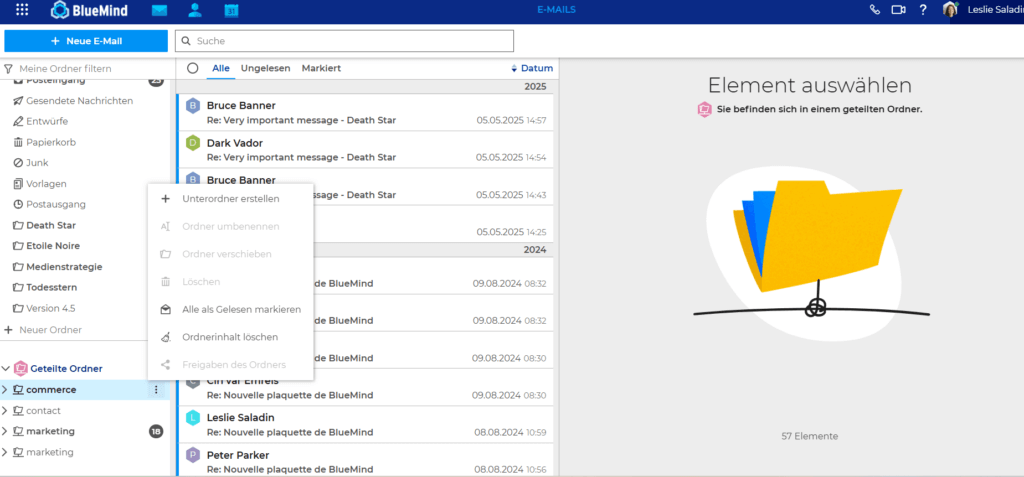Open the mail app icon in top bar
1024x477 pixels.
(159, 10)
